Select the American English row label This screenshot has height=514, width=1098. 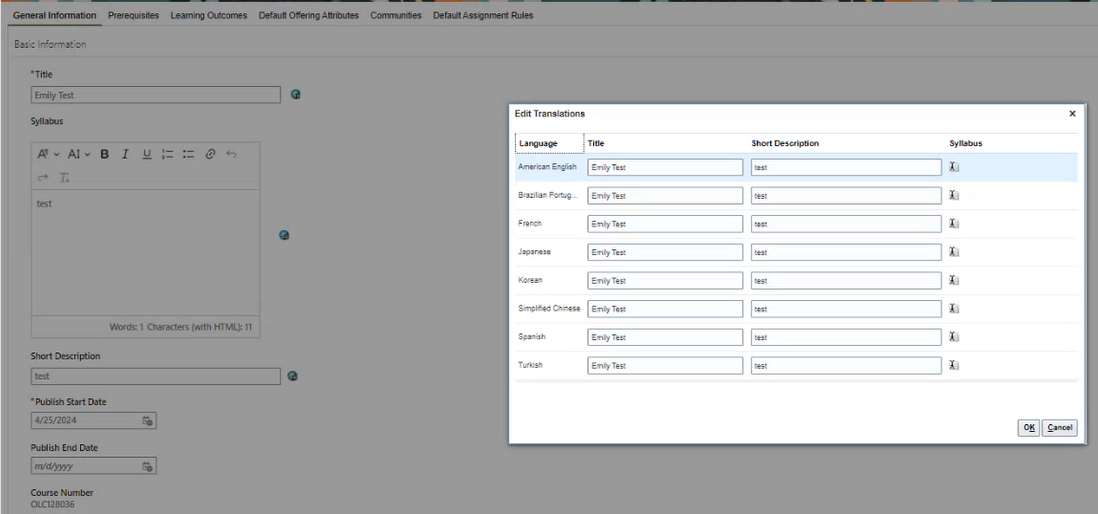click(x=548, y=167)
